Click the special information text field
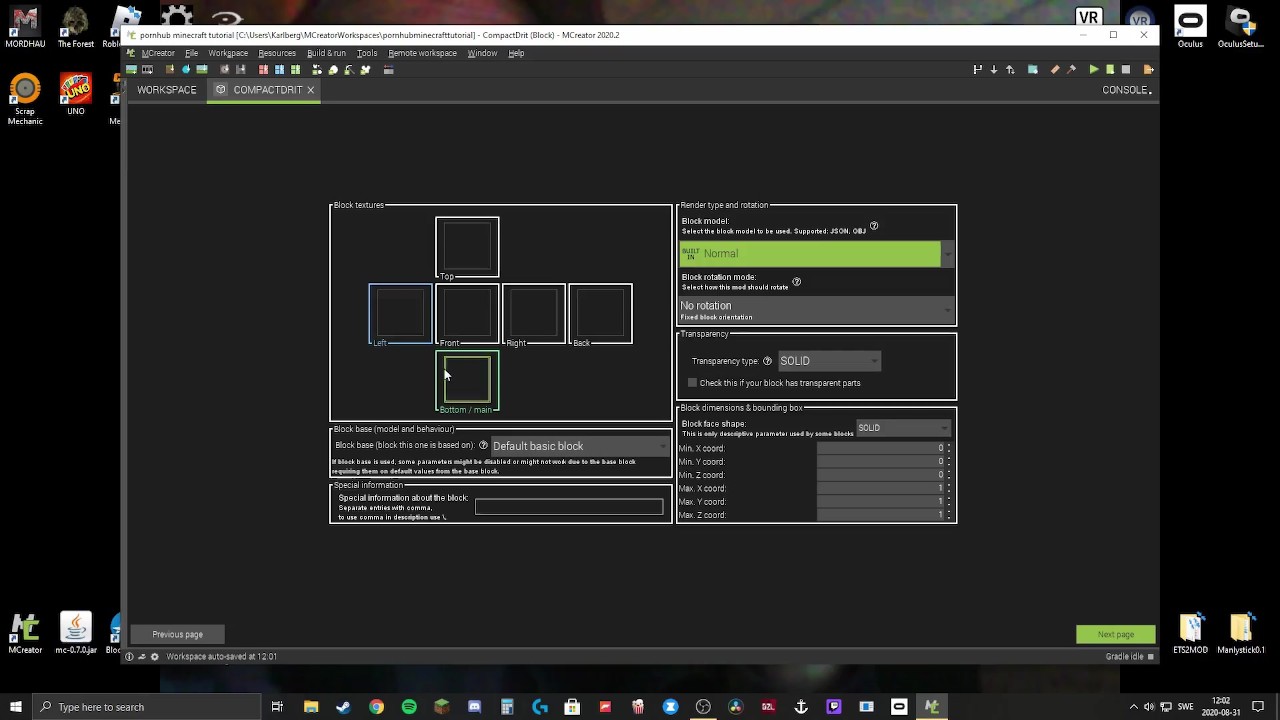 [569, 507]
